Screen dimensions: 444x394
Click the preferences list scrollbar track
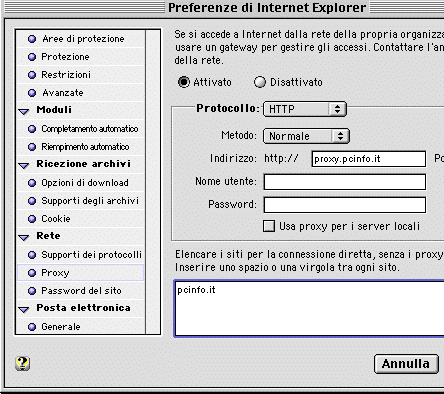153,182
